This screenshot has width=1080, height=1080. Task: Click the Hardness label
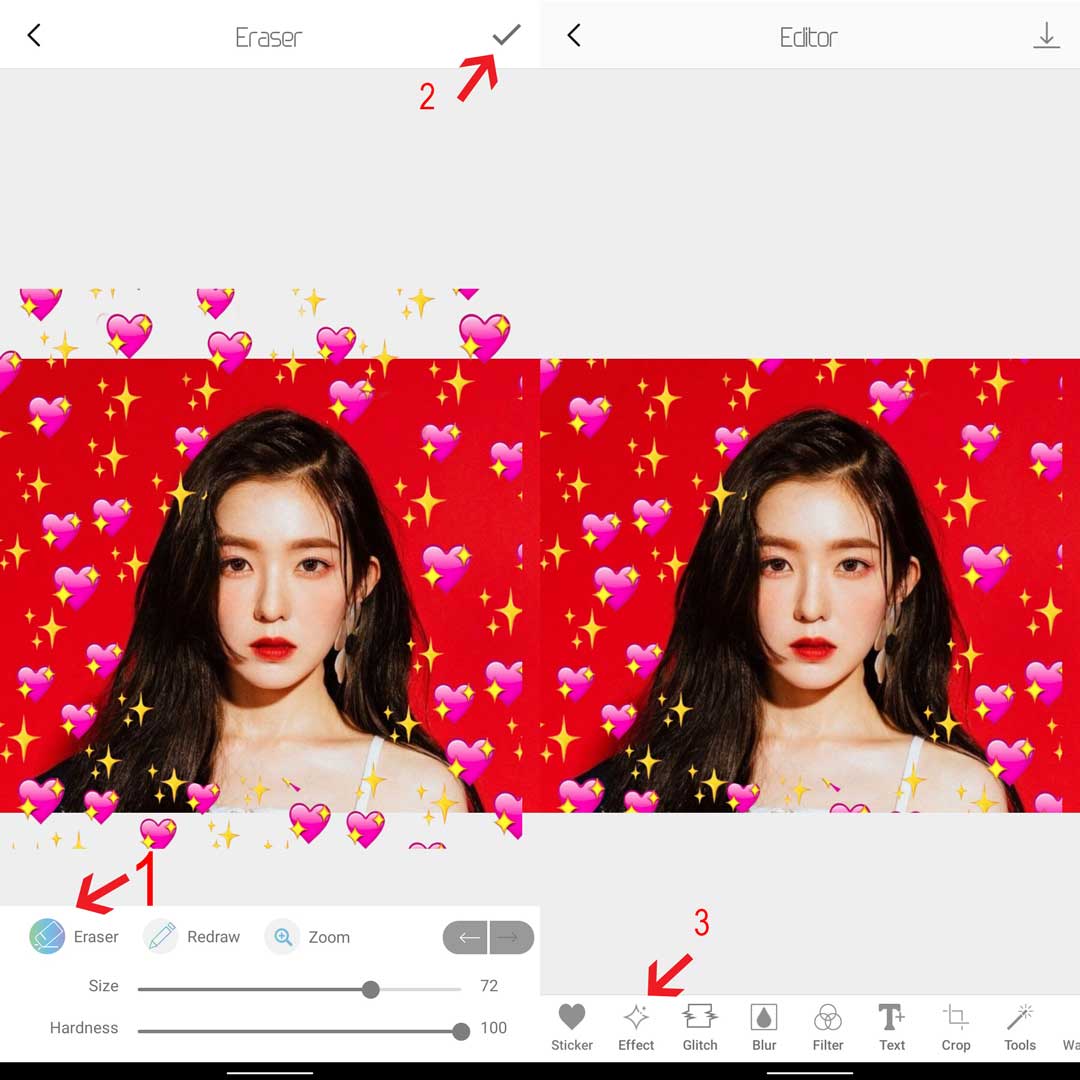click(84, 1028)
